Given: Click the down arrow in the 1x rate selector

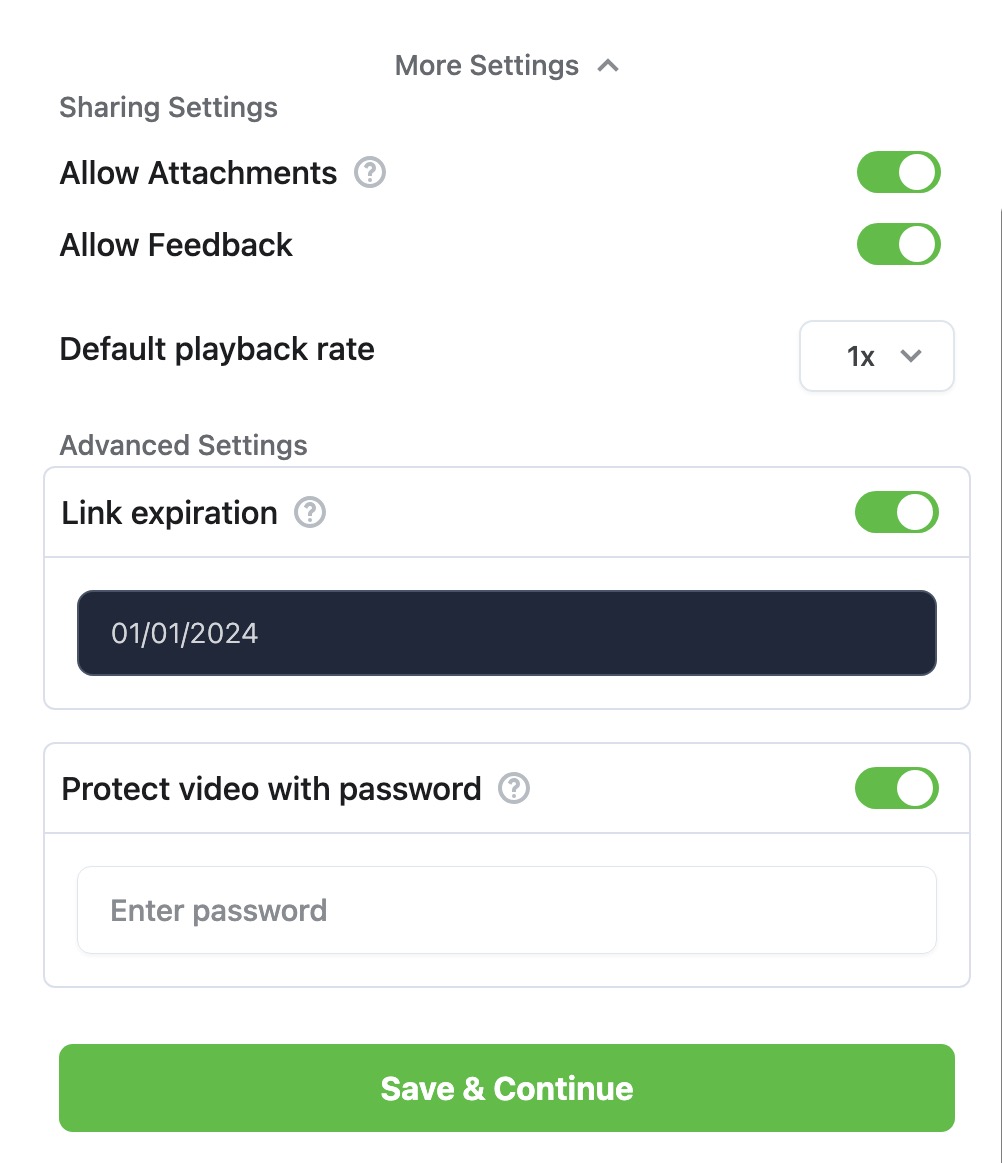Looking at the screenshot, I should pos(911,356).
